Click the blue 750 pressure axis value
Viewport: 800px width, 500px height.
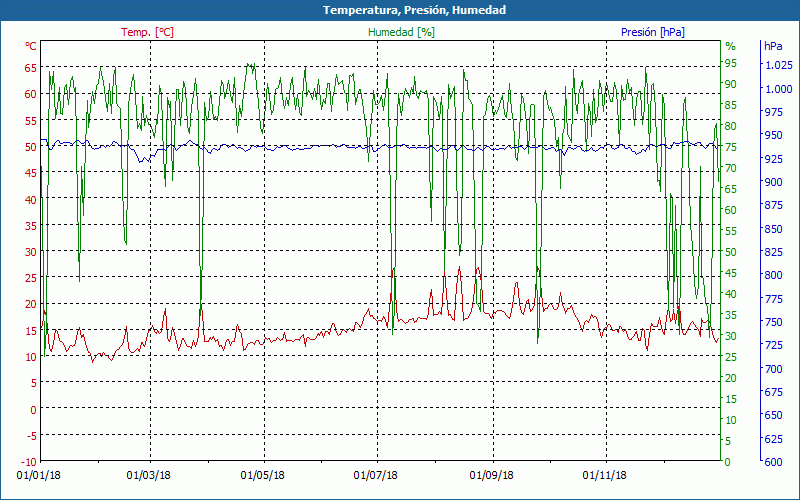773,322
